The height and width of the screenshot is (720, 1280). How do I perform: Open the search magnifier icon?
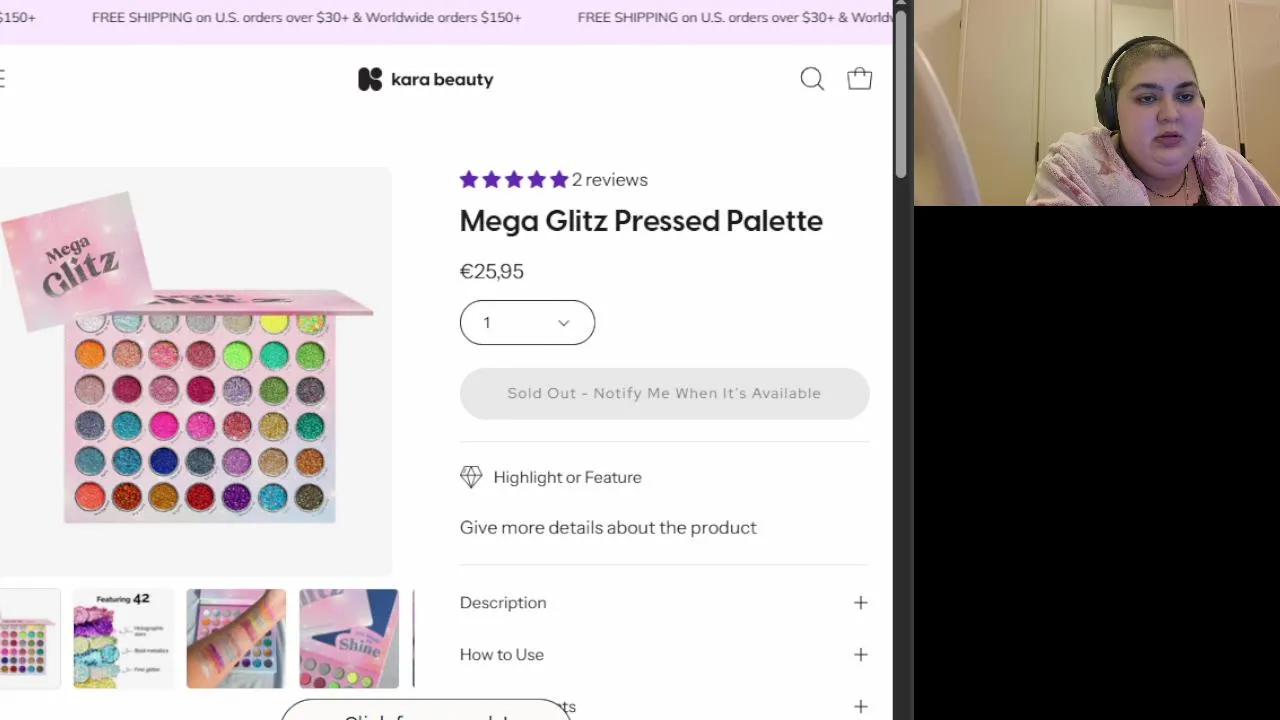(812, 79)
